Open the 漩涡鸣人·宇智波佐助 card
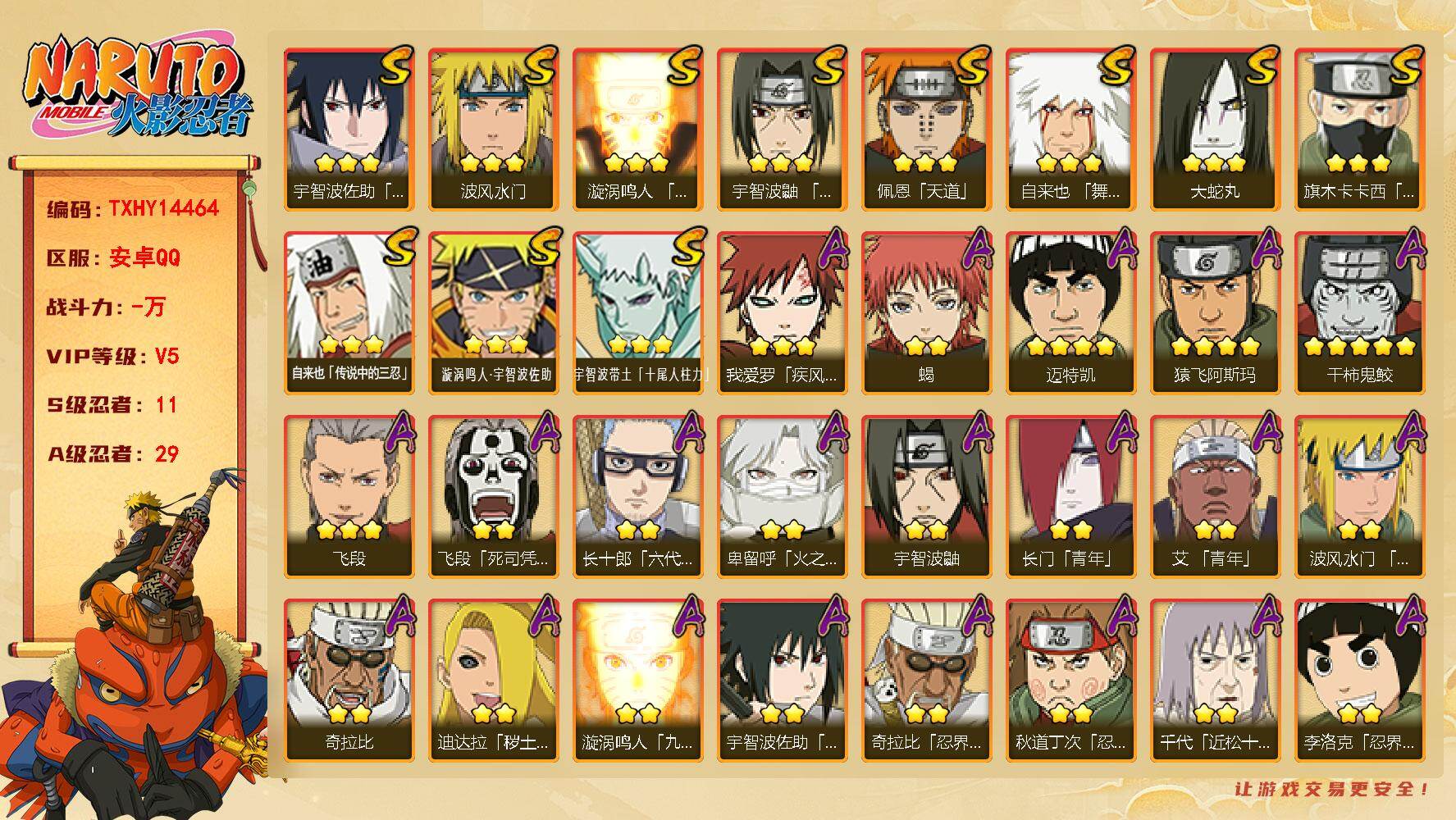The height and width of the screenshot is (820, 1456). point(493,312)
